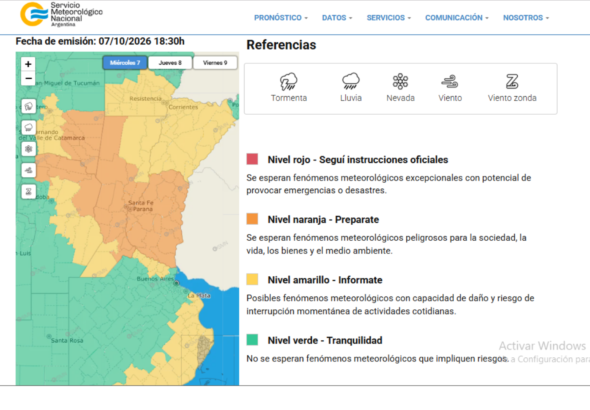
Task: Open the DATOS dropdown menu
Action: pyautogui.click(x=337, y=18)
